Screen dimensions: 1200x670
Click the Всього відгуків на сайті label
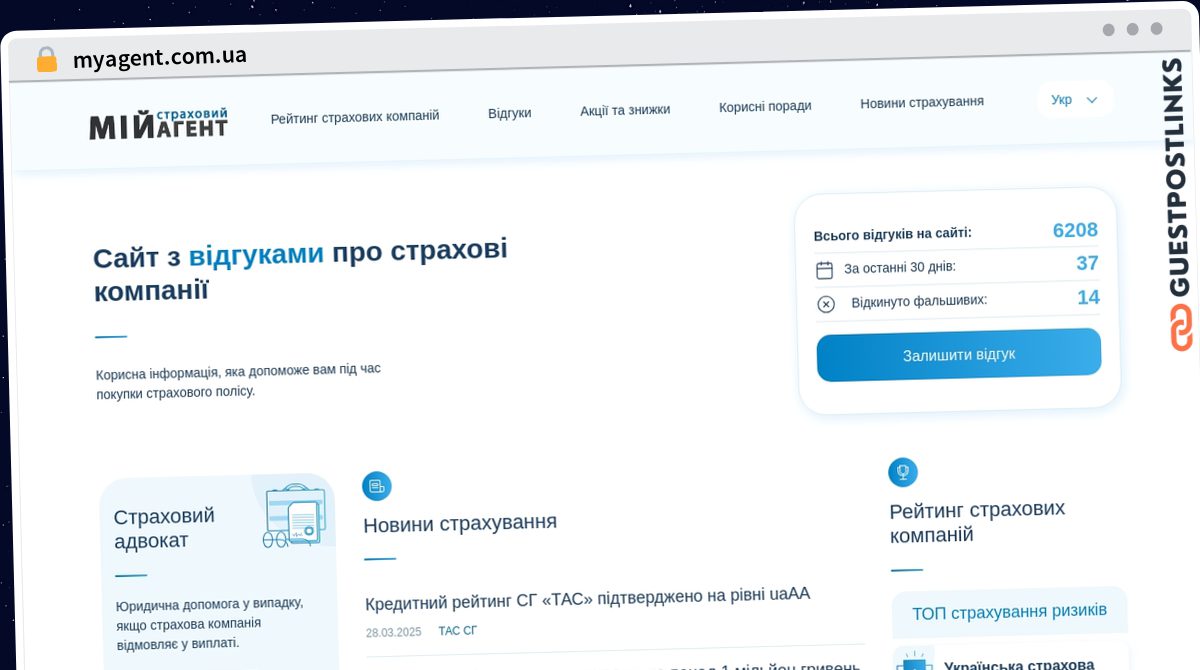point(893,234)
